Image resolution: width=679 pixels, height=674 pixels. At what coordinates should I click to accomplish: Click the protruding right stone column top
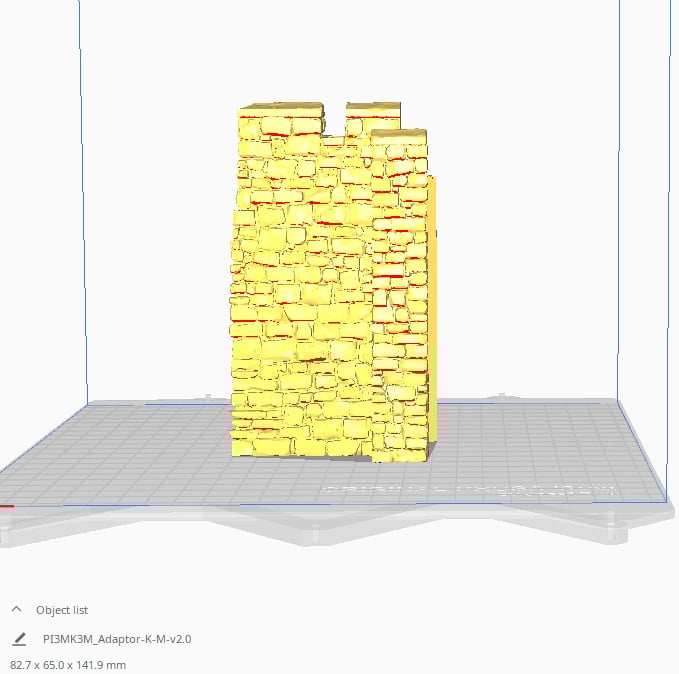point(399,135)
